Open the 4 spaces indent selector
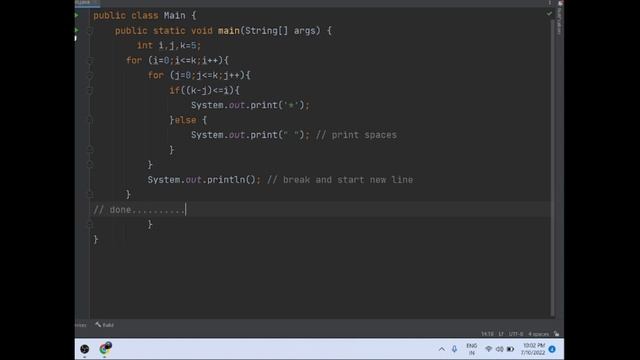The width and height of the screenshot is (640, 360). (538, 334)
